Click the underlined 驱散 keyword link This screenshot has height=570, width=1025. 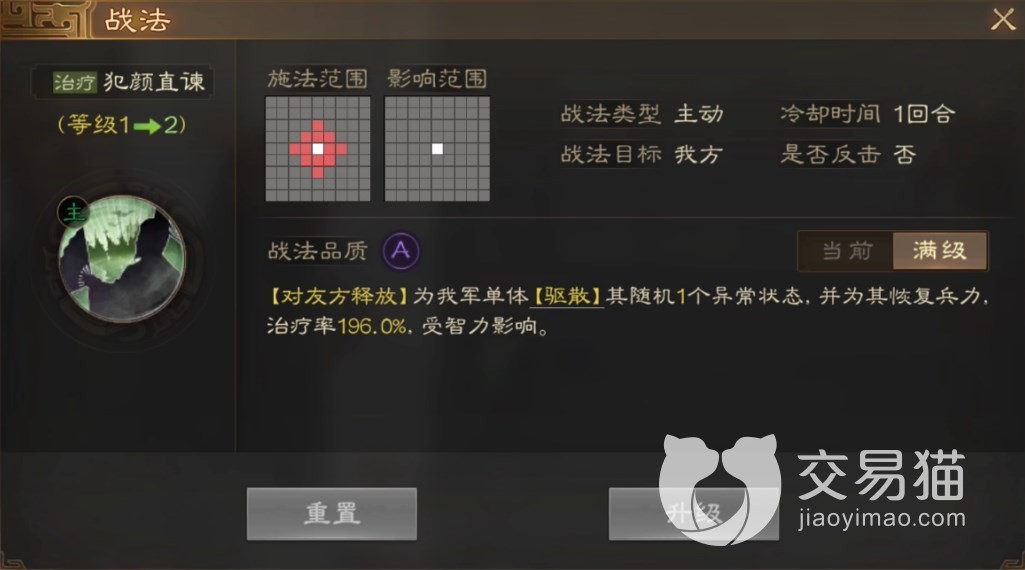[567, 296]
